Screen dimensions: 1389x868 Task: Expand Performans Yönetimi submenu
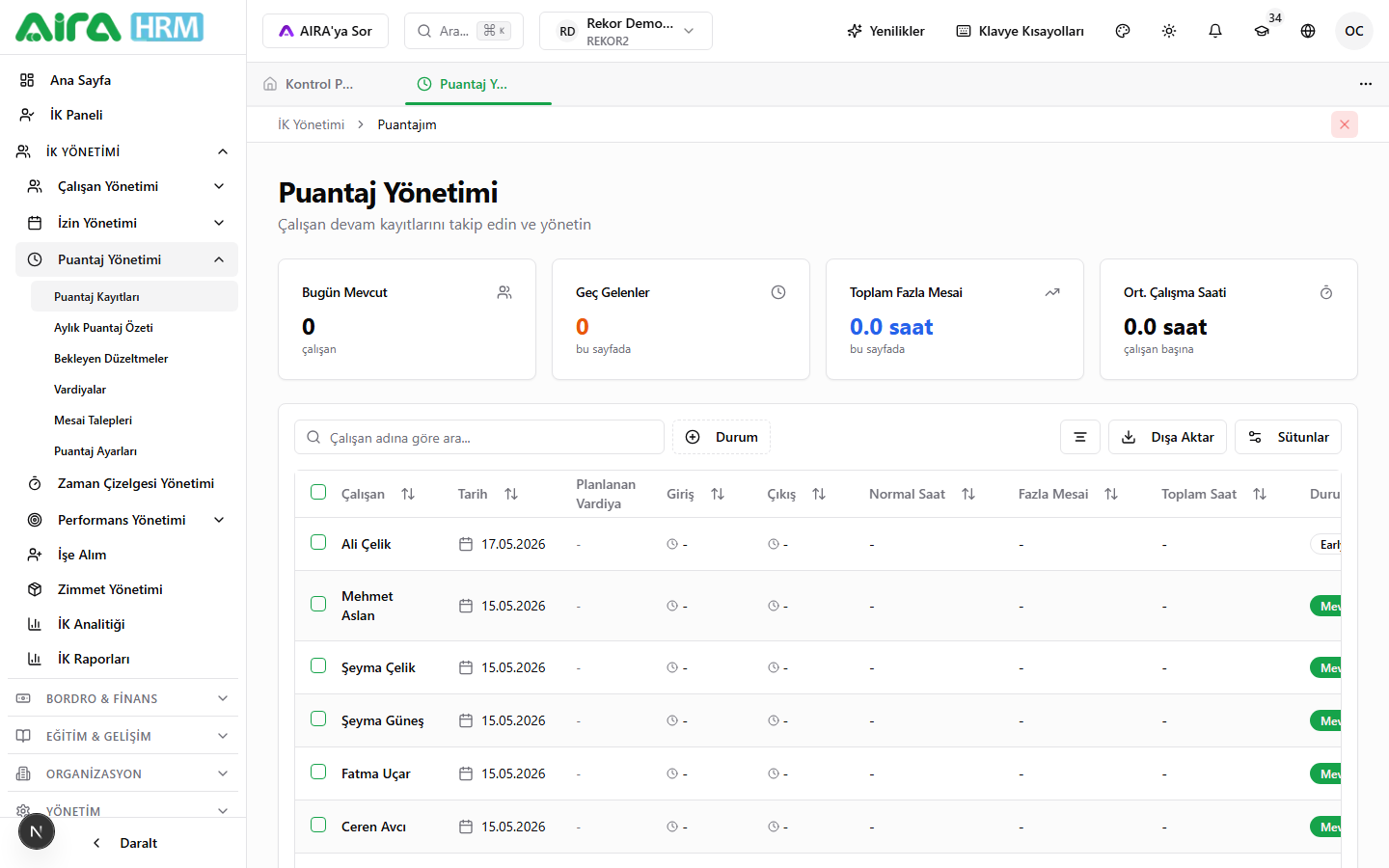pos(126,520)
